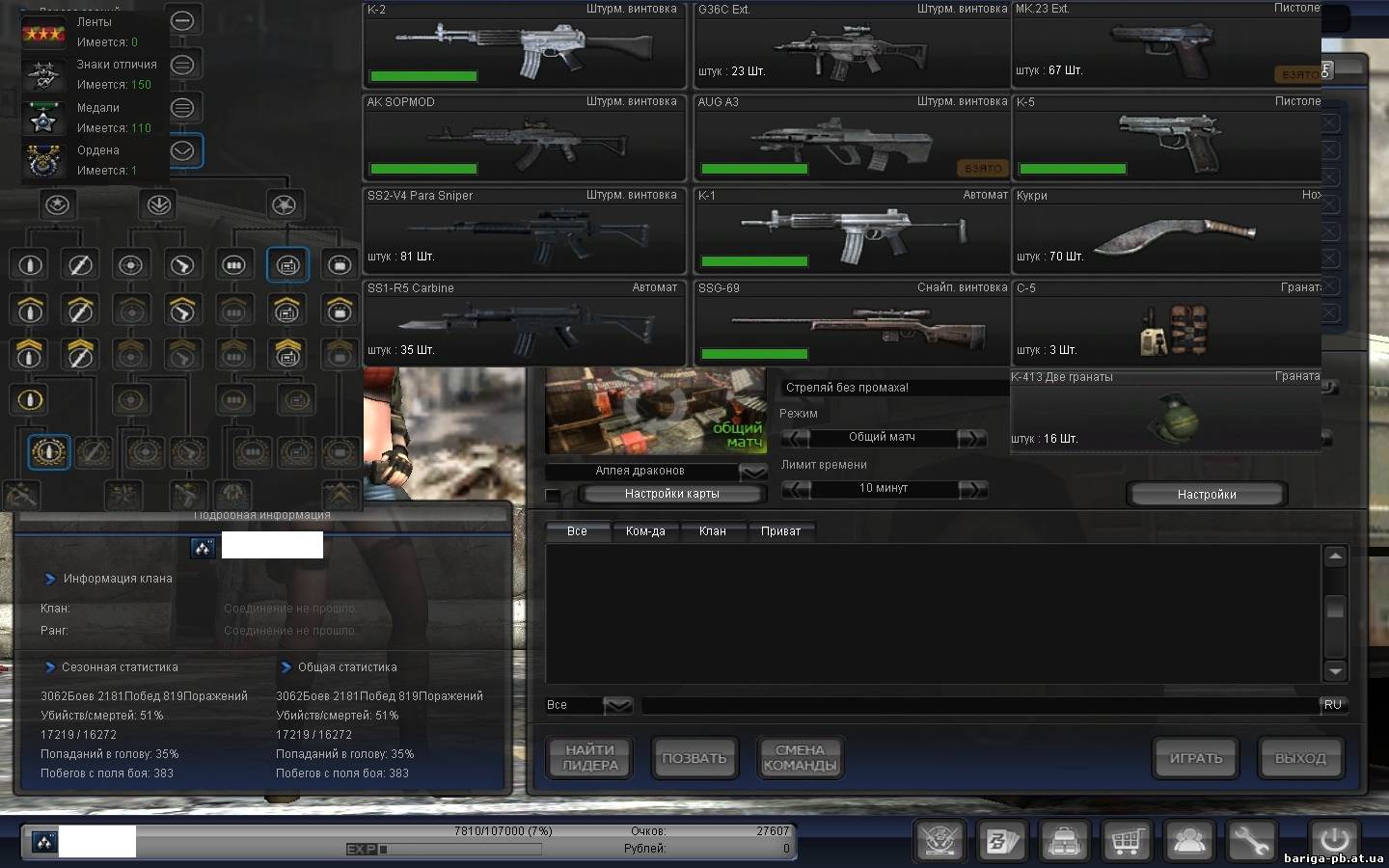This screenshot has height=868, width=1389.
Task: Toggle checkbox left of map settings
Action: [x=553, y=496]
